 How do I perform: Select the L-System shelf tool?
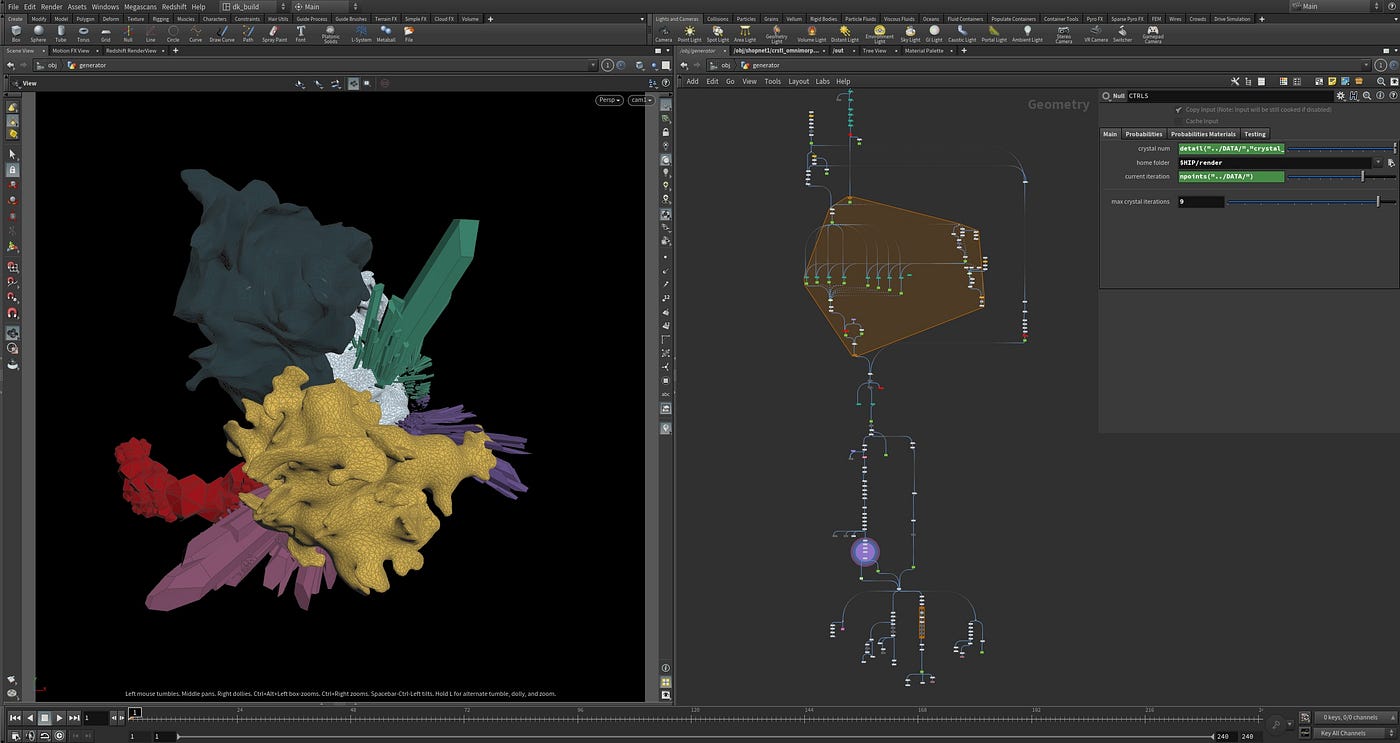[361, 34]
